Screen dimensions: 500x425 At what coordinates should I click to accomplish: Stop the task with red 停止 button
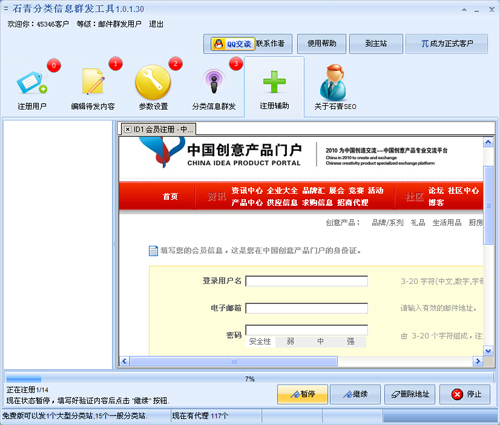[x=465, y=394]
